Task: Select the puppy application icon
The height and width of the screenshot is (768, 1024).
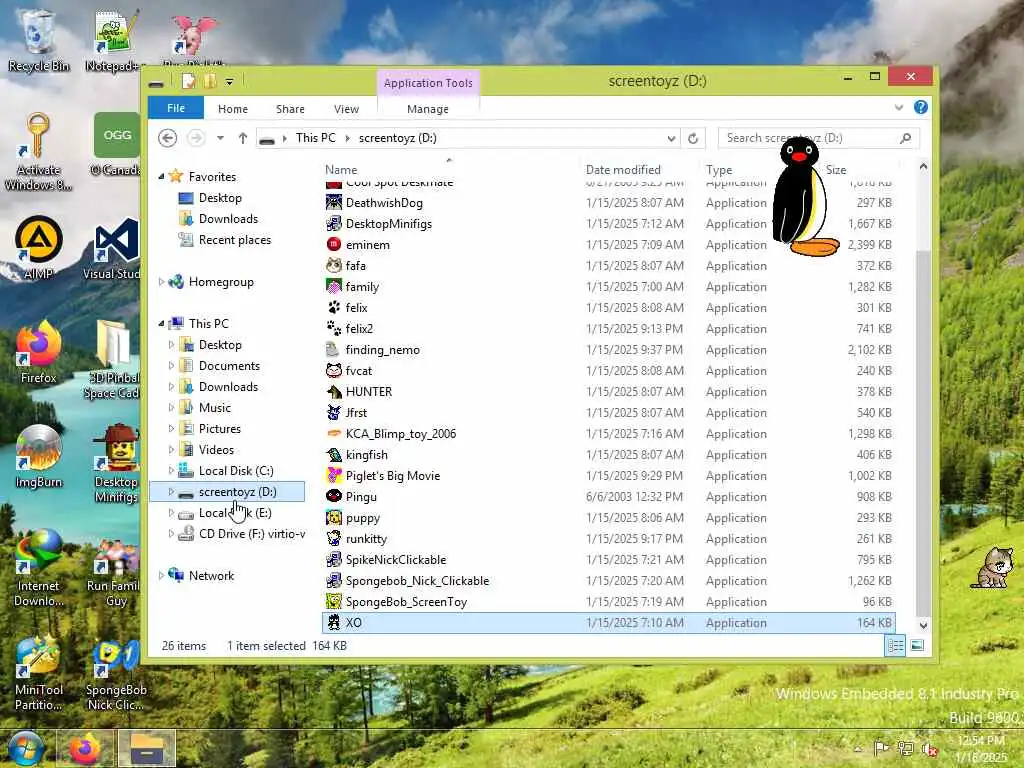Action: 334,517
